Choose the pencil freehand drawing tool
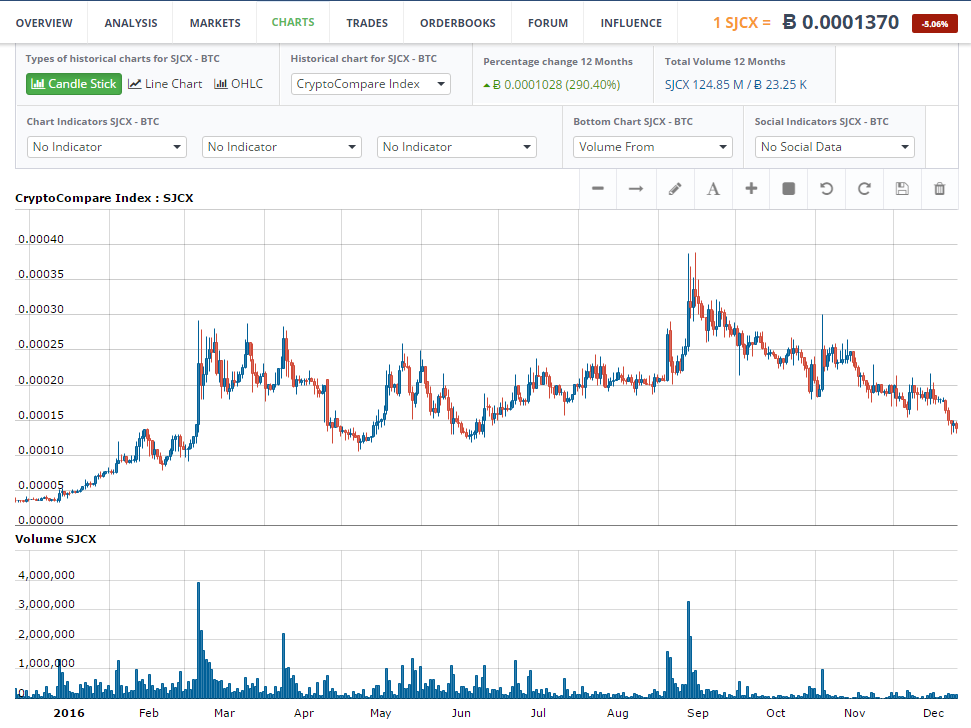Viewport: 971px width, 728px height. (x=674, y=189)
